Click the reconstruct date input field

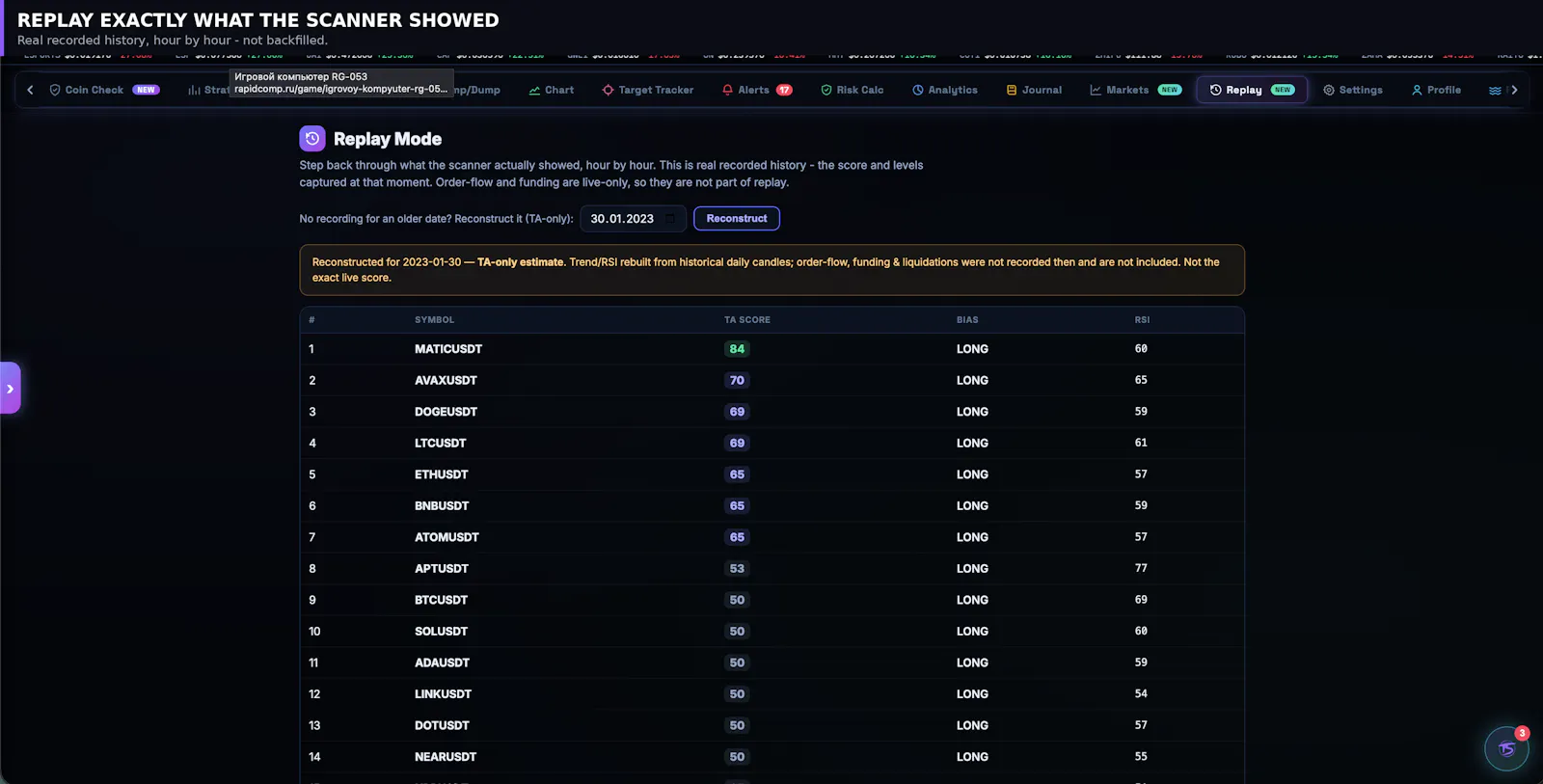[633, 219]
